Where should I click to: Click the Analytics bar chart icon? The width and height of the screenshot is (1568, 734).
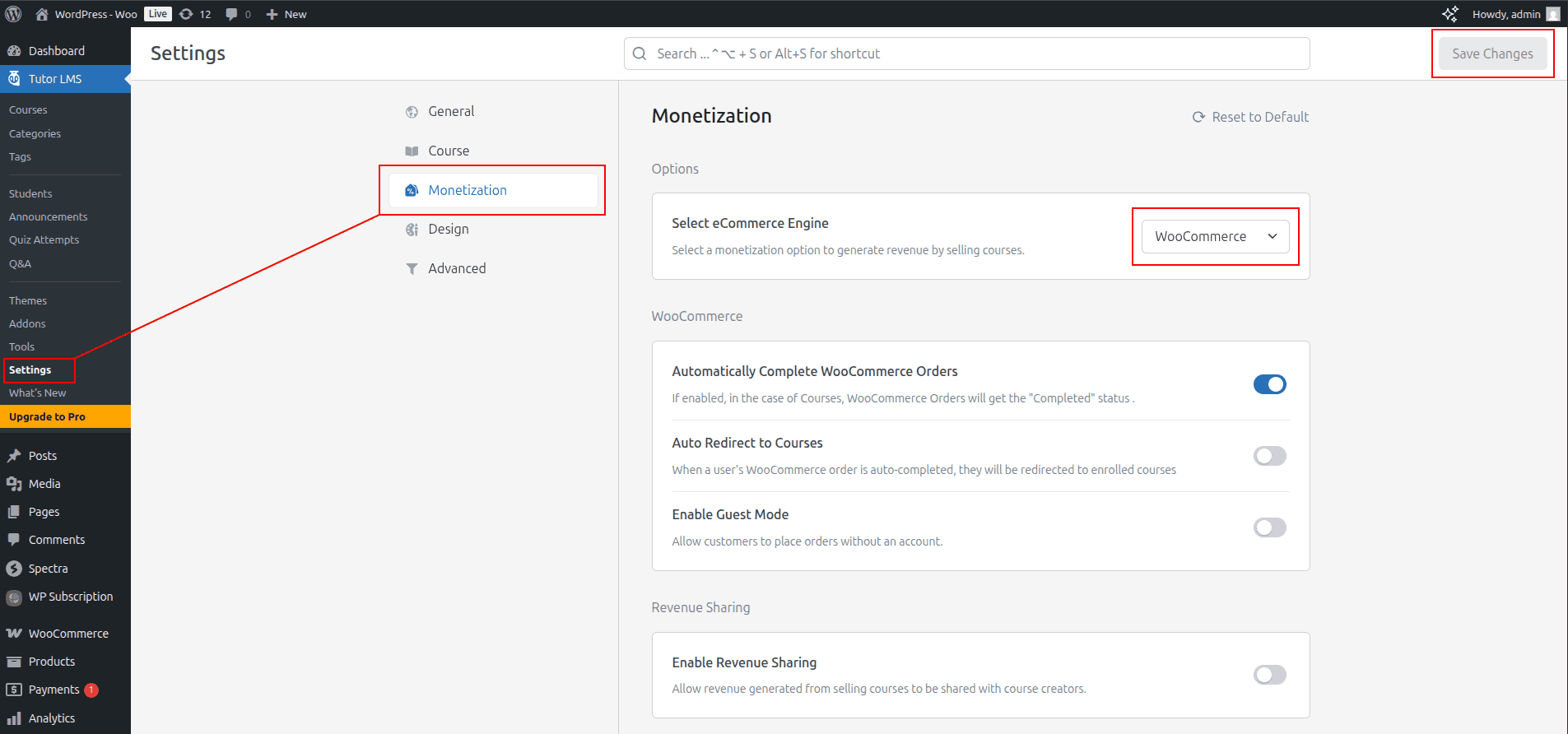[14, 718]
